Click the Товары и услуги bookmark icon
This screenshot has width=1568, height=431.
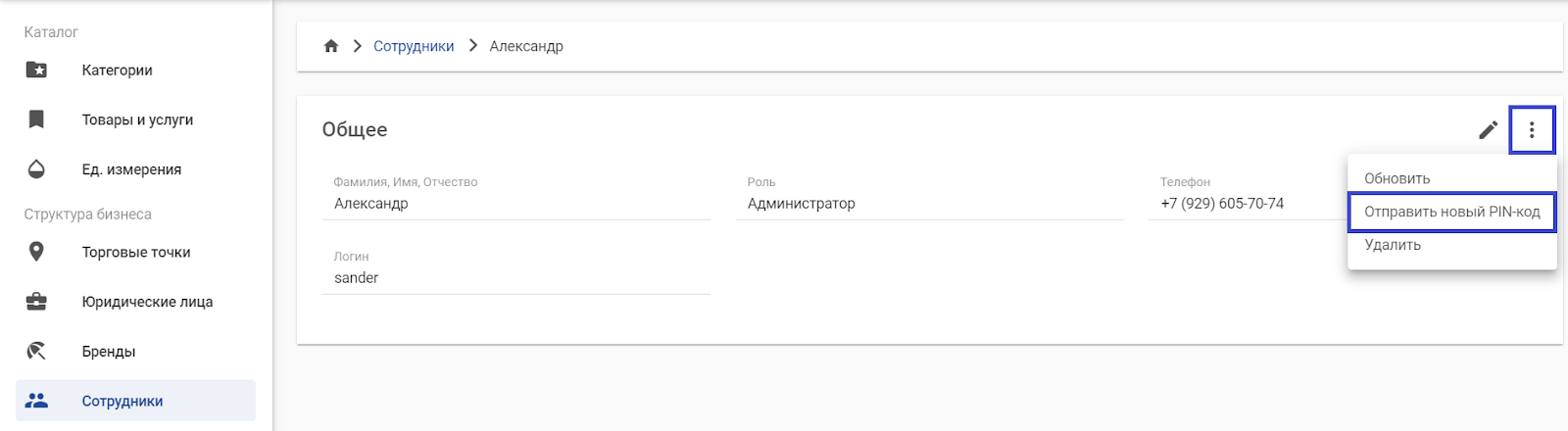(x=36, y=120)
